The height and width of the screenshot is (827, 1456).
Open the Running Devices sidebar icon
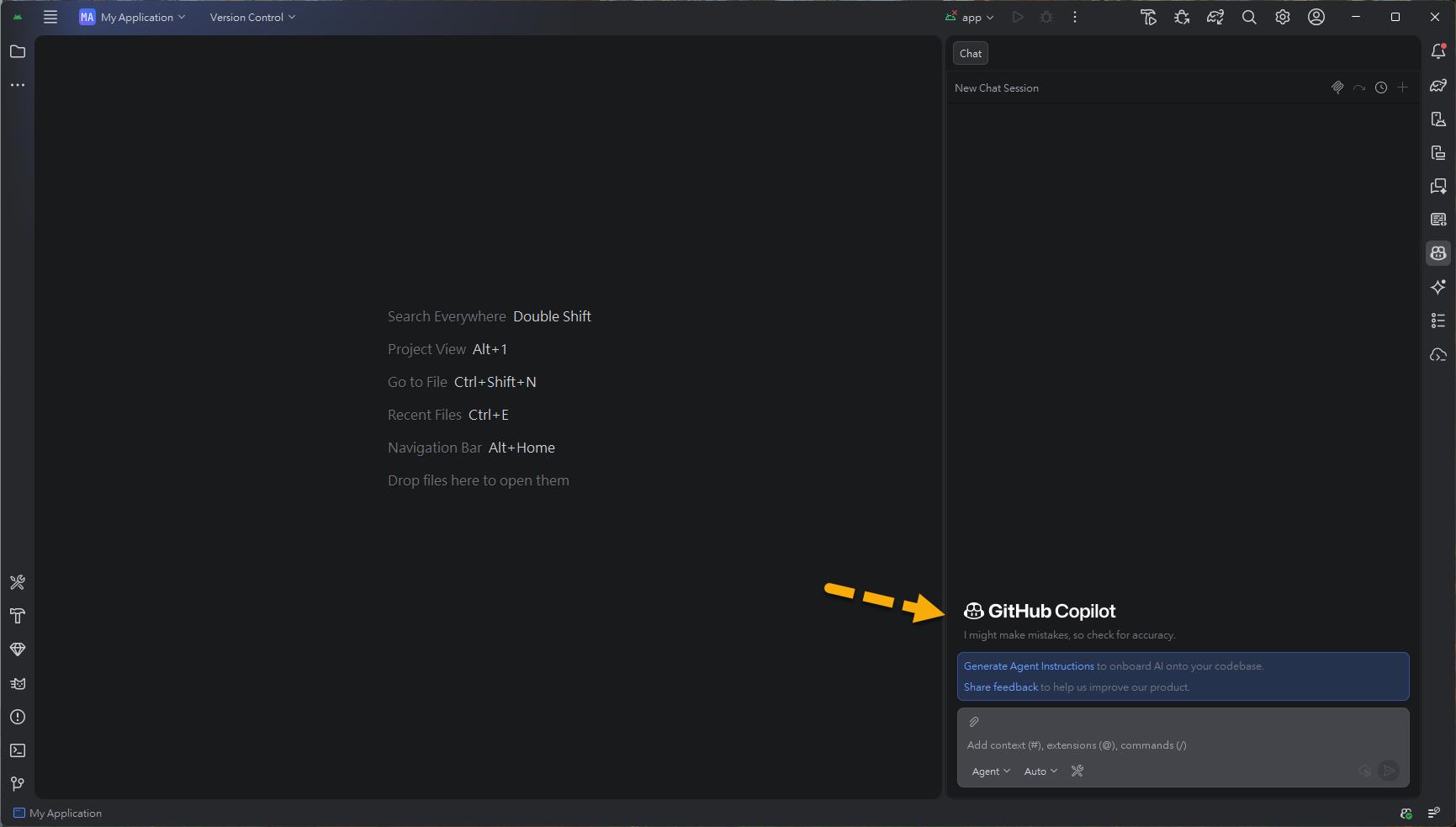click(1438, 152)
